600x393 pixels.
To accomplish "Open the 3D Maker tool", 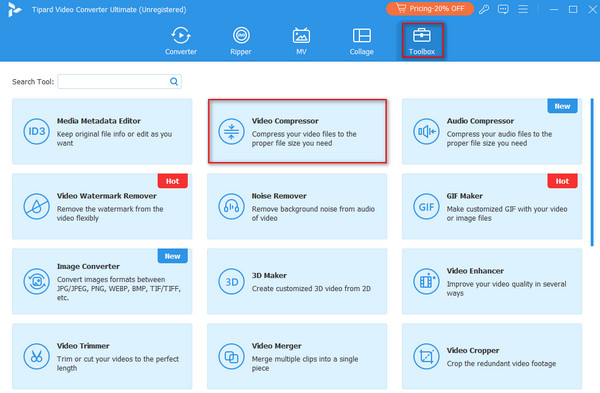I will coord(297,281).
